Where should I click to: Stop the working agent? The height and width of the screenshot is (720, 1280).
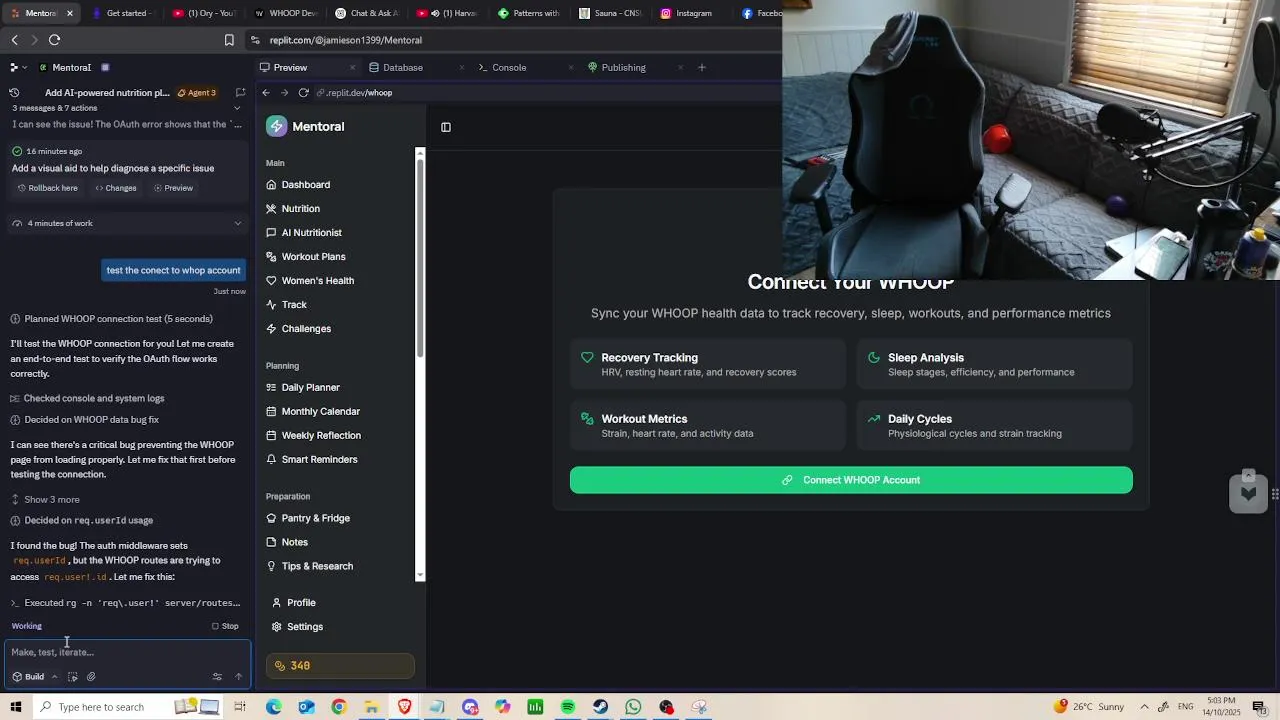pos(225,626)
